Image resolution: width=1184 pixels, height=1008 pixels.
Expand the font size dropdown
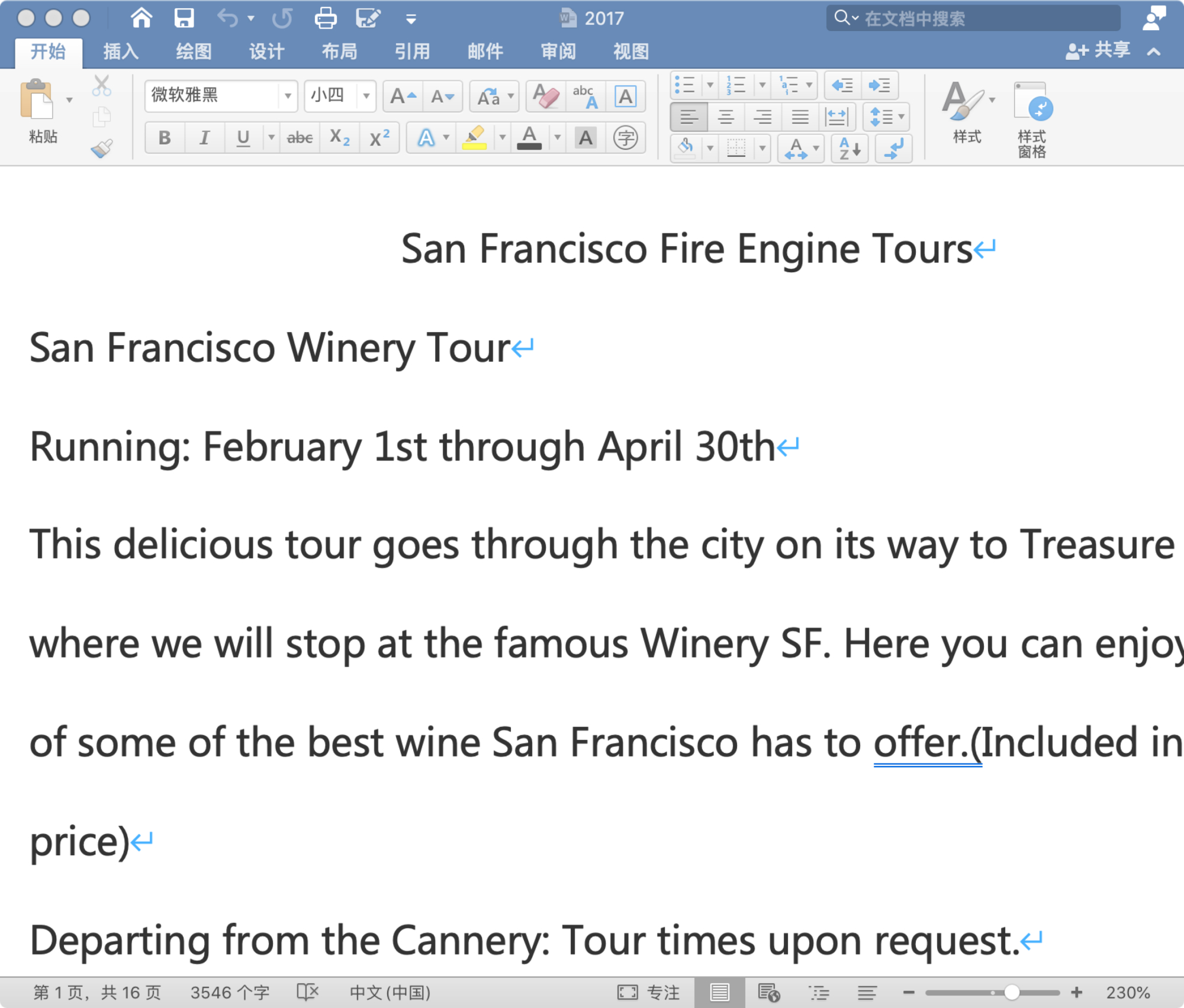coord(366,96)
